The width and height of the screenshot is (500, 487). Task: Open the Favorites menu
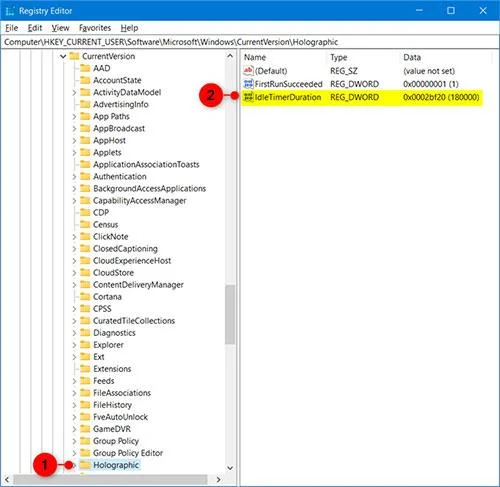[95, 28]
